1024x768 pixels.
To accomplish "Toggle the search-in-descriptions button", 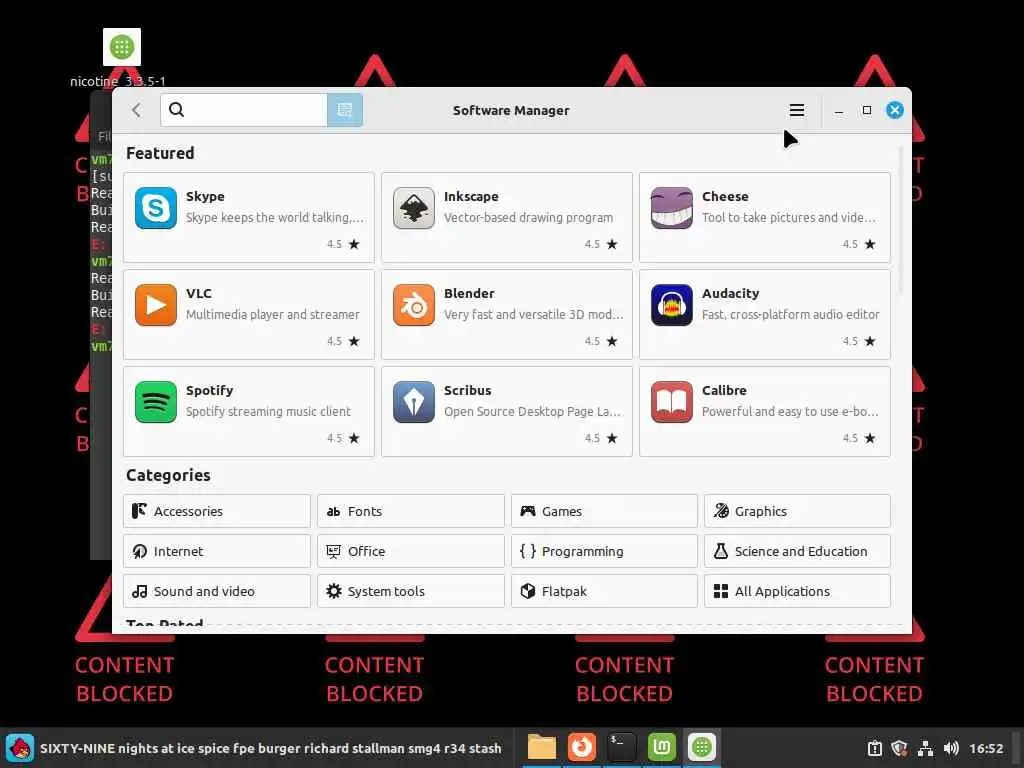I will coord(345,110).
